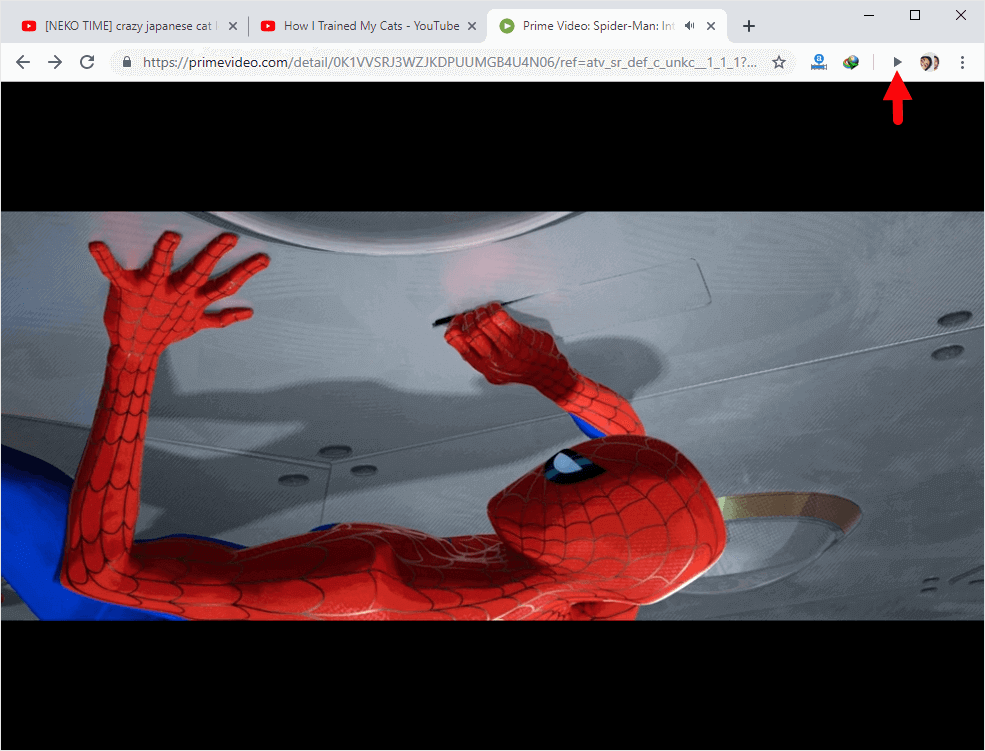This screenshot has width=985, height=751.
Task: Click the YouTube favicon on NEKO TIME tab
Action: 28,26
